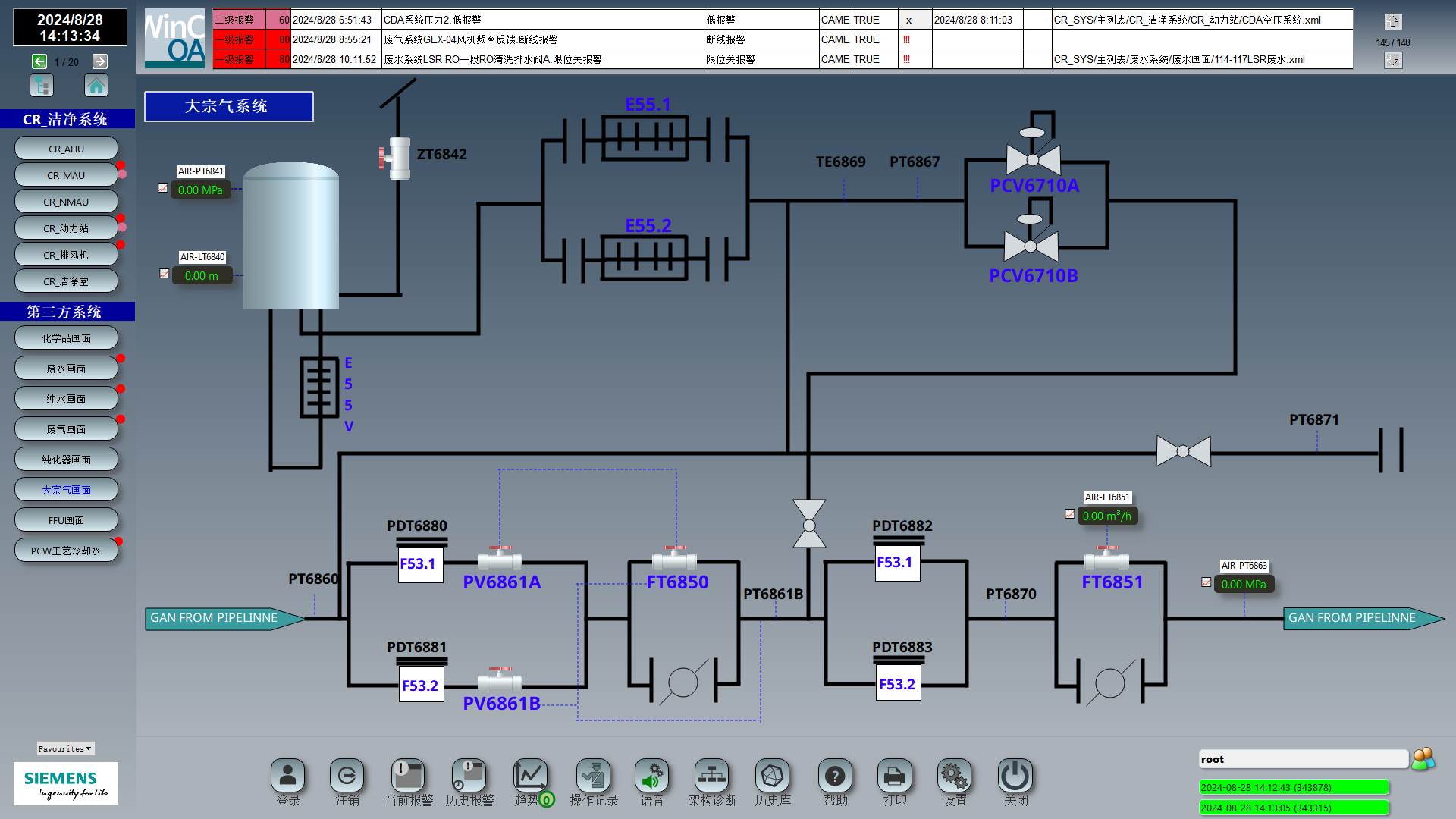Click the 0.00 MPa value of AIR-PT6841

point(200,190)
